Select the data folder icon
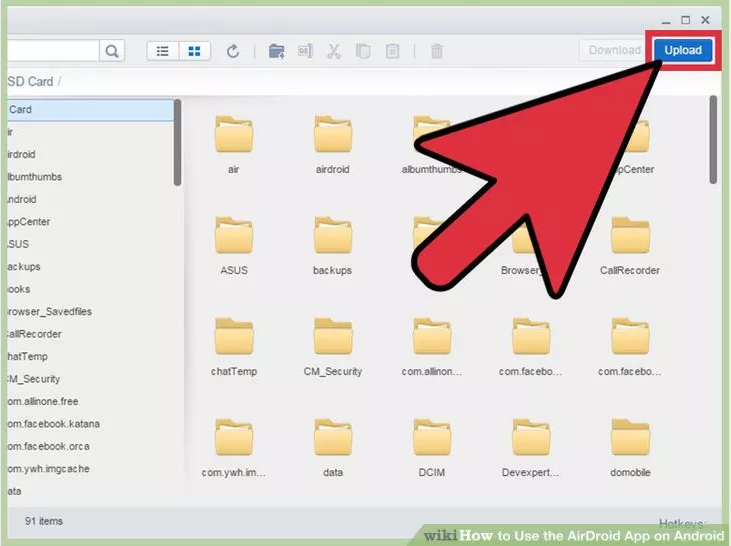This screenshot has width=731, height=546. point(332,437)
